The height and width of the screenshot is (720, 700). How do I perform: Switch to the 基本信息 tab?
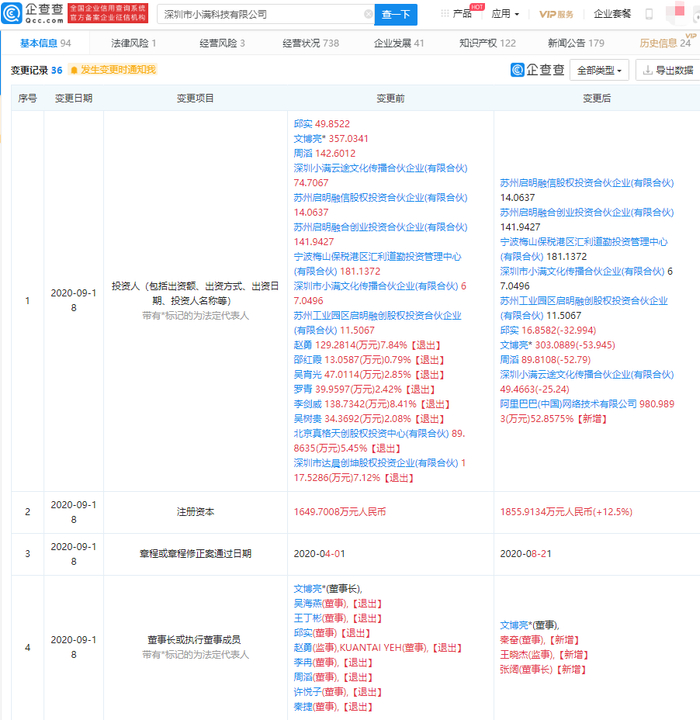(x=45, y=43)
